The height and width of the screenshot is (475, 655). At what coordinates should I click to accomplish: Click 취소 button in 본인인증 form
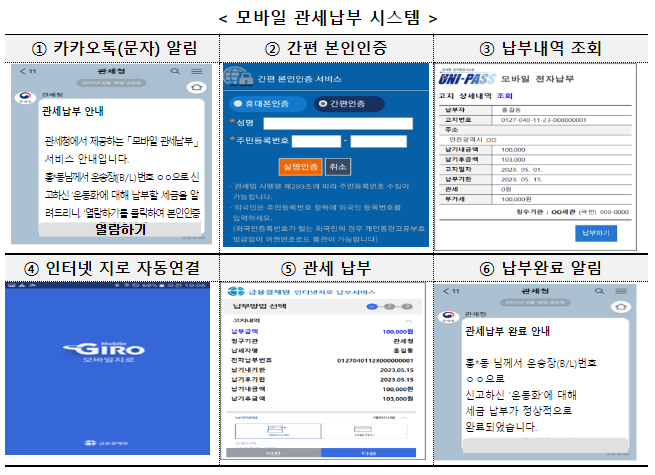tap(338, 167)
